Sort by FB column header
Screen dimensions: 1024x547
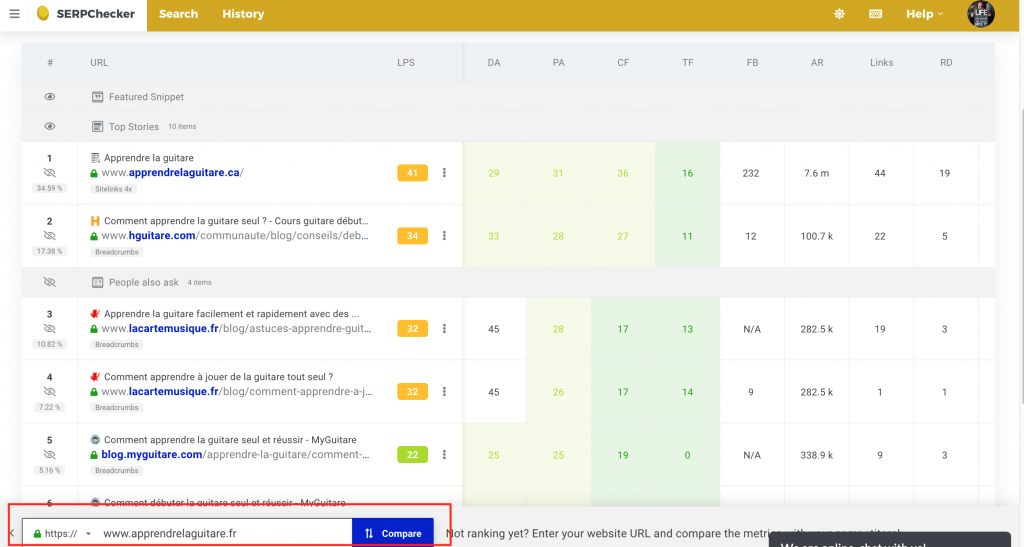pos(752,63)
